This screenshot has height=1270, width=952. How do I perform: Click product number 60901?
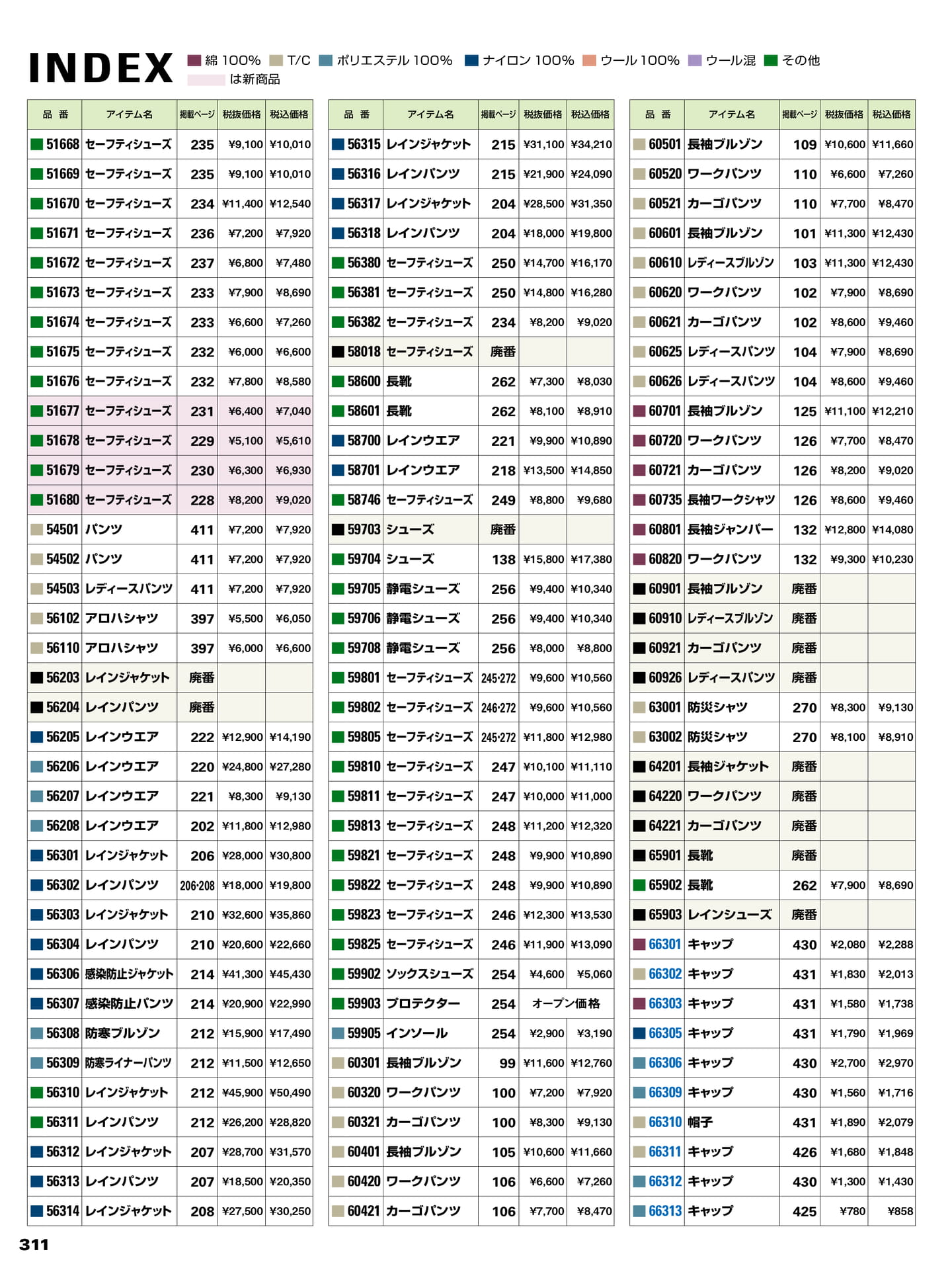(x=665, y=589)
